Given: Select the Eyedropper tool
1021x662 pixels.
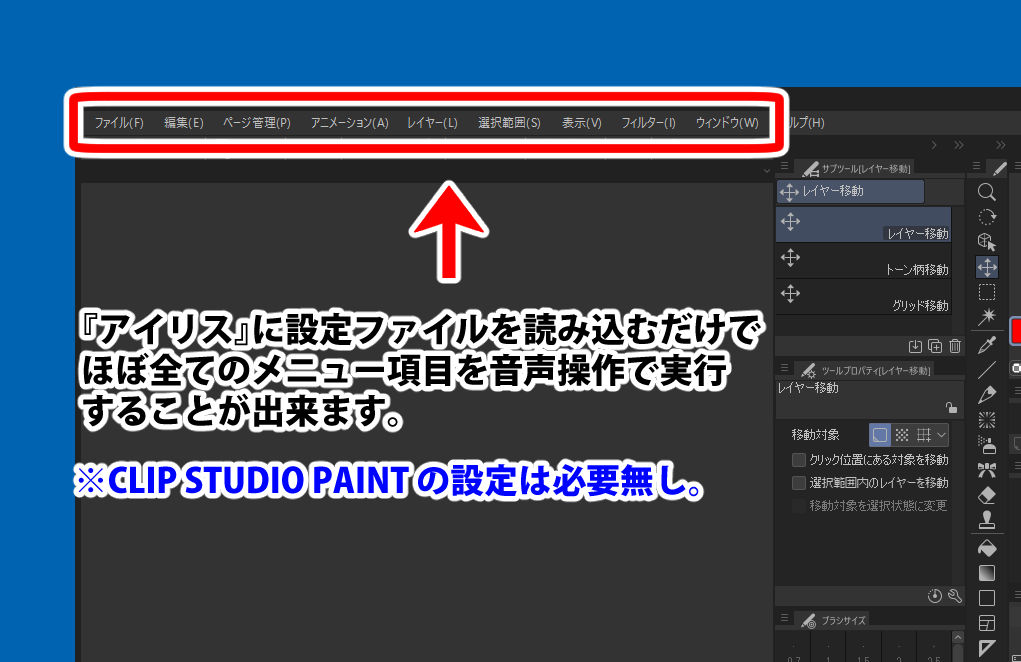Looking at the screenshot, I should point(986,345).
